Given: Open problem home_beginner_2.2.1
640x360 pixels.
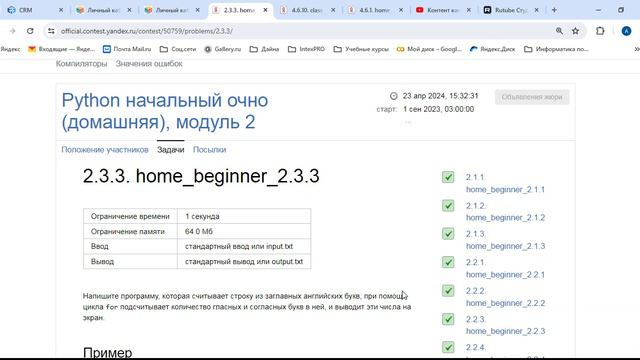Looking at the screenshot, I should (x=505, y=268).
